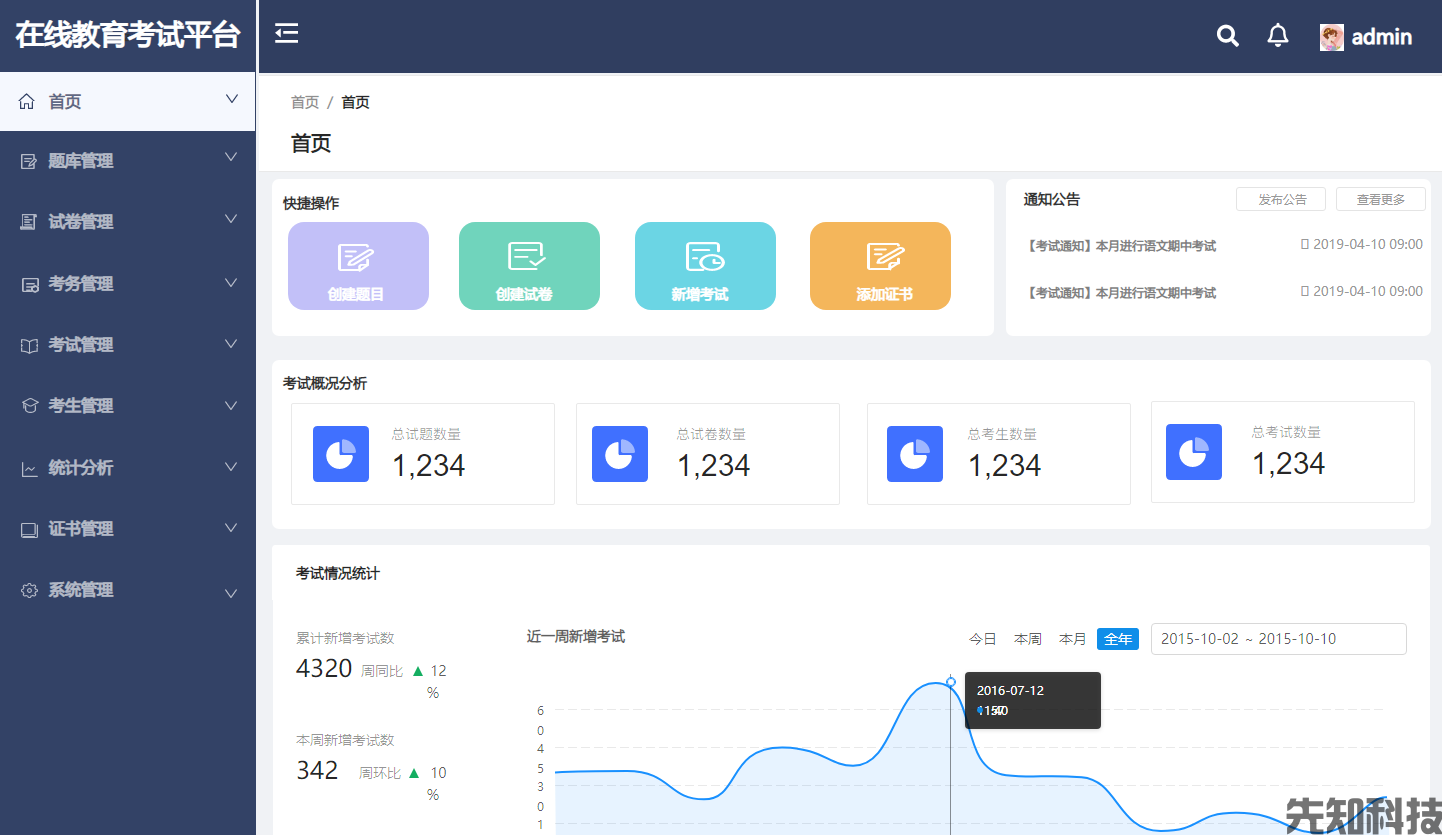Click the chart data point marker at peak
Viewport: 1442px width, 835px height.
(951, 682)
